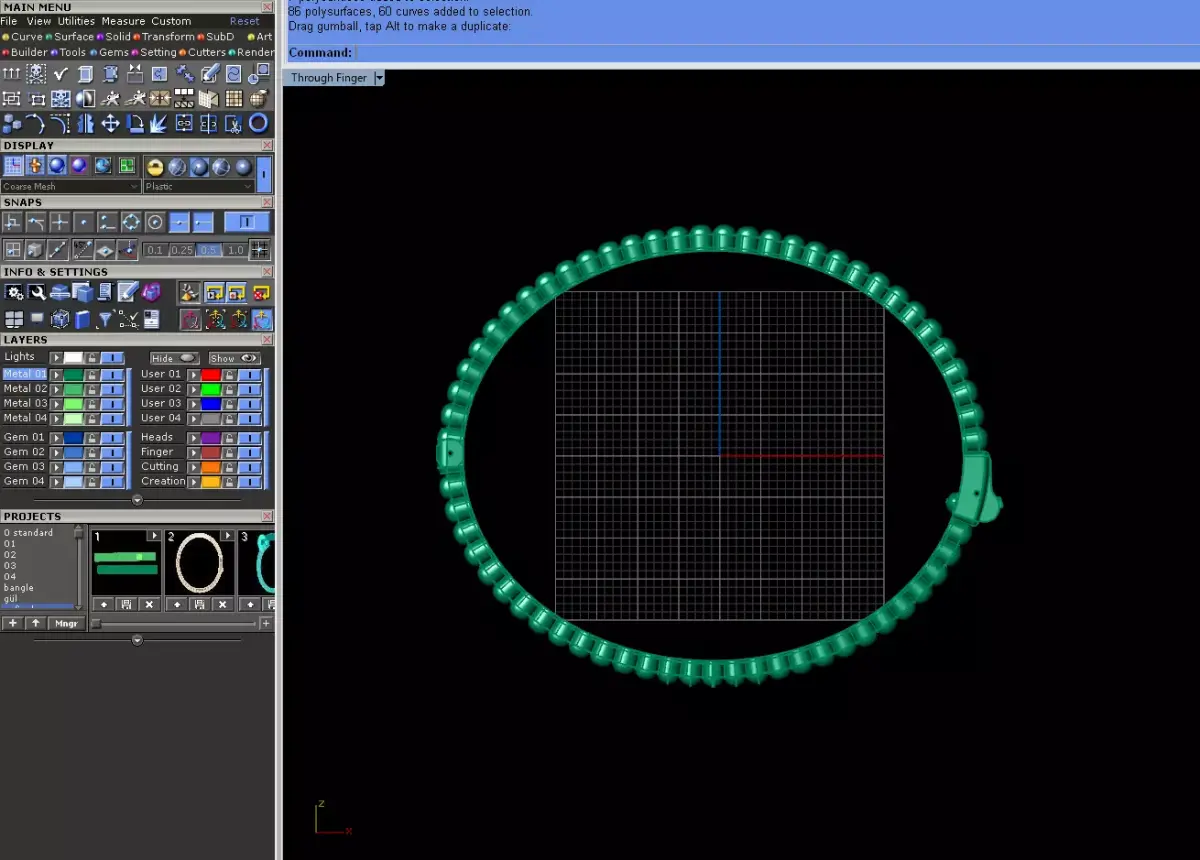The height and width of the screenshot is (860, 1200).
Task: Click the funnel filter icon
Action: 105,318
